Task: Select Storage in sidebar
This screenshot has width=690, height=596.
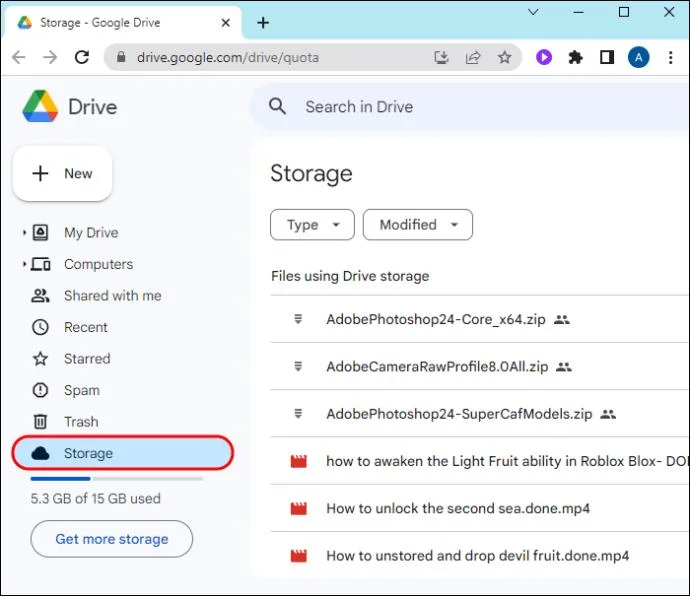Action: (123, 453)
